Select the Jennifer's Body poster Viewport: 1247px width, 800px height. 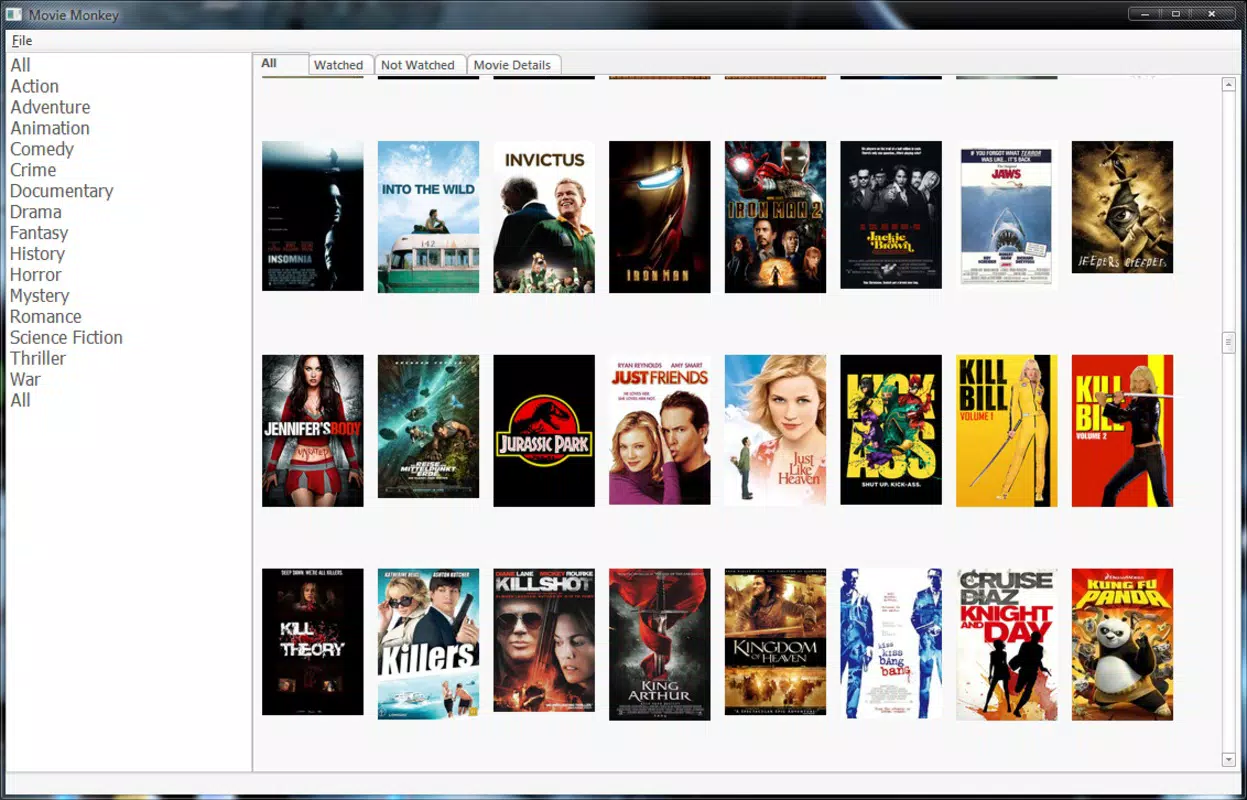click(313, 431)
